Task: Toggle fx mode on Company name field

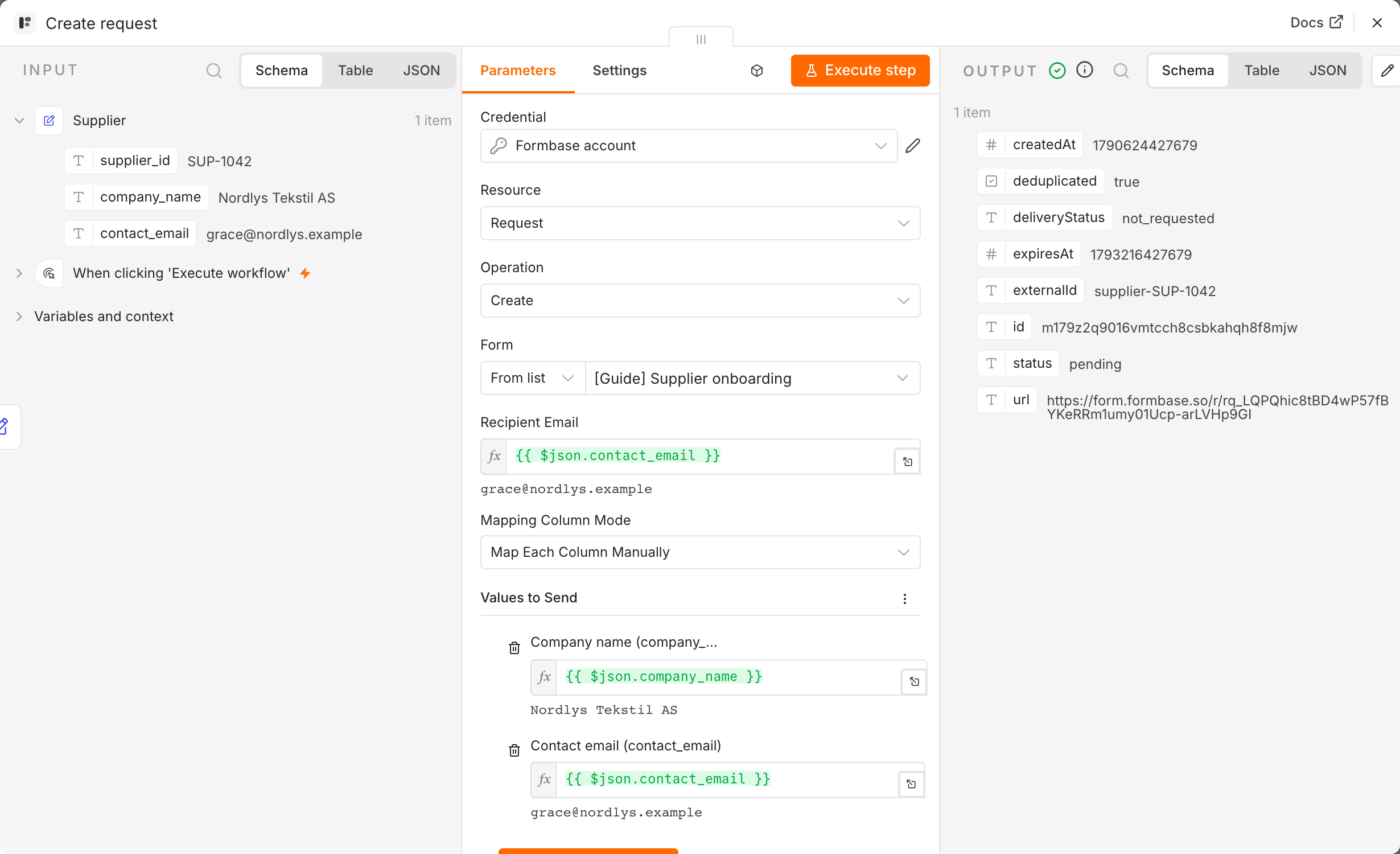Action: [544, 677]
